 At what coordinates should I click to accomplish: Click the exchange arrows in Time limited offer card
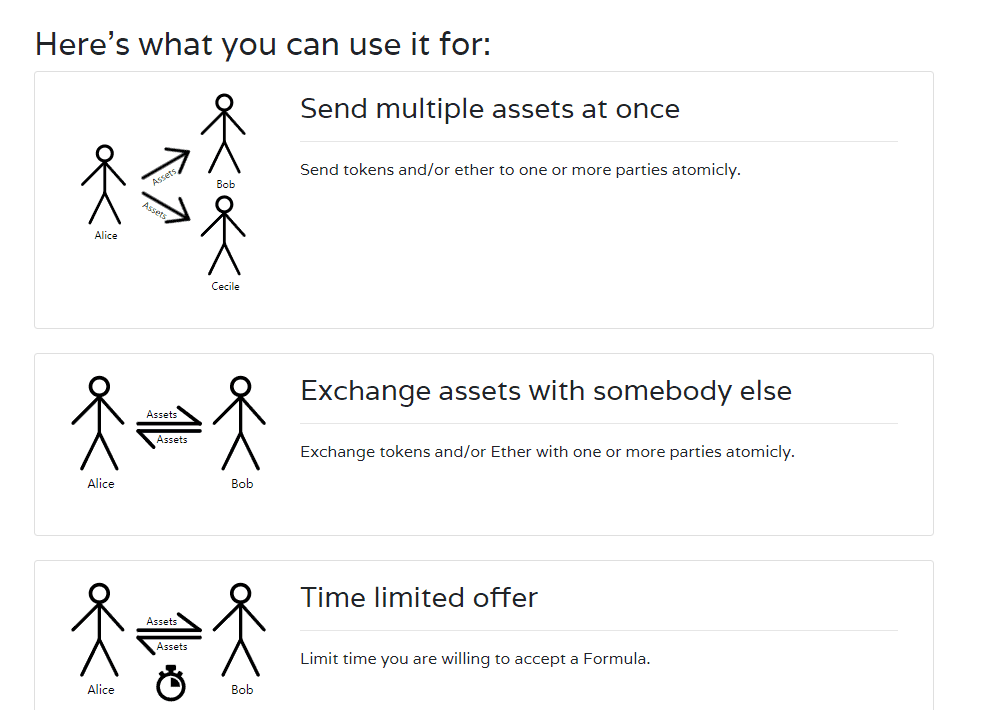tap(168, 634)
